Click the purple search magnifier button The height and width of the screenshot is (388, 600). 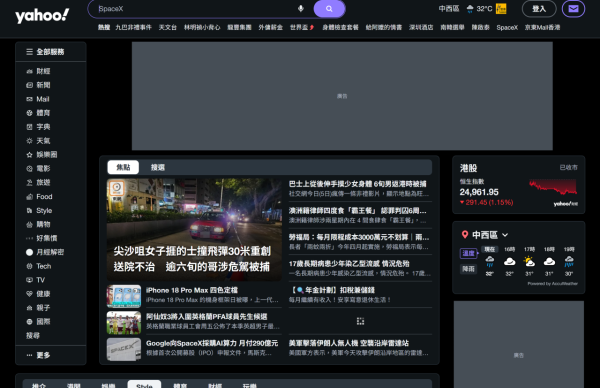(x=329, y=9)
